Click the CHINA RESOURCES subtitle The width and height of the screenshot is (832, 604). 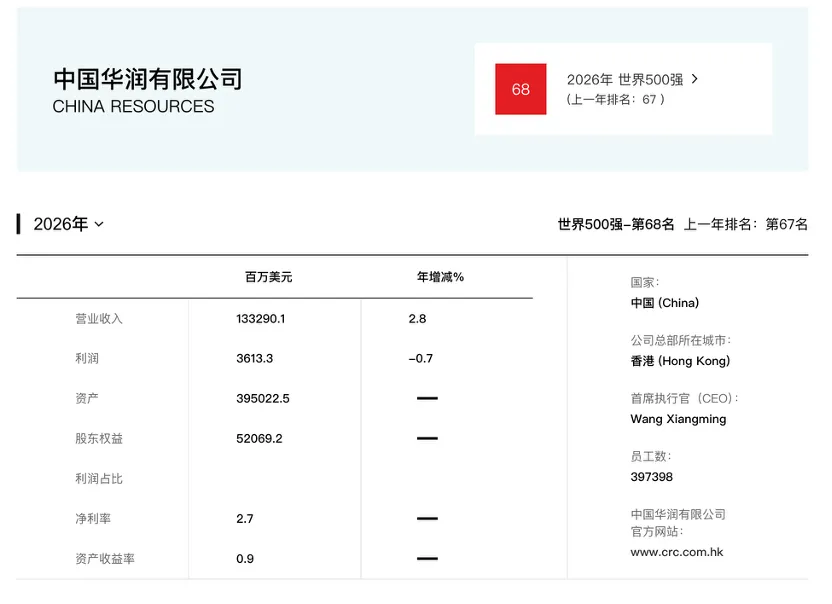[x=133, y=106]
